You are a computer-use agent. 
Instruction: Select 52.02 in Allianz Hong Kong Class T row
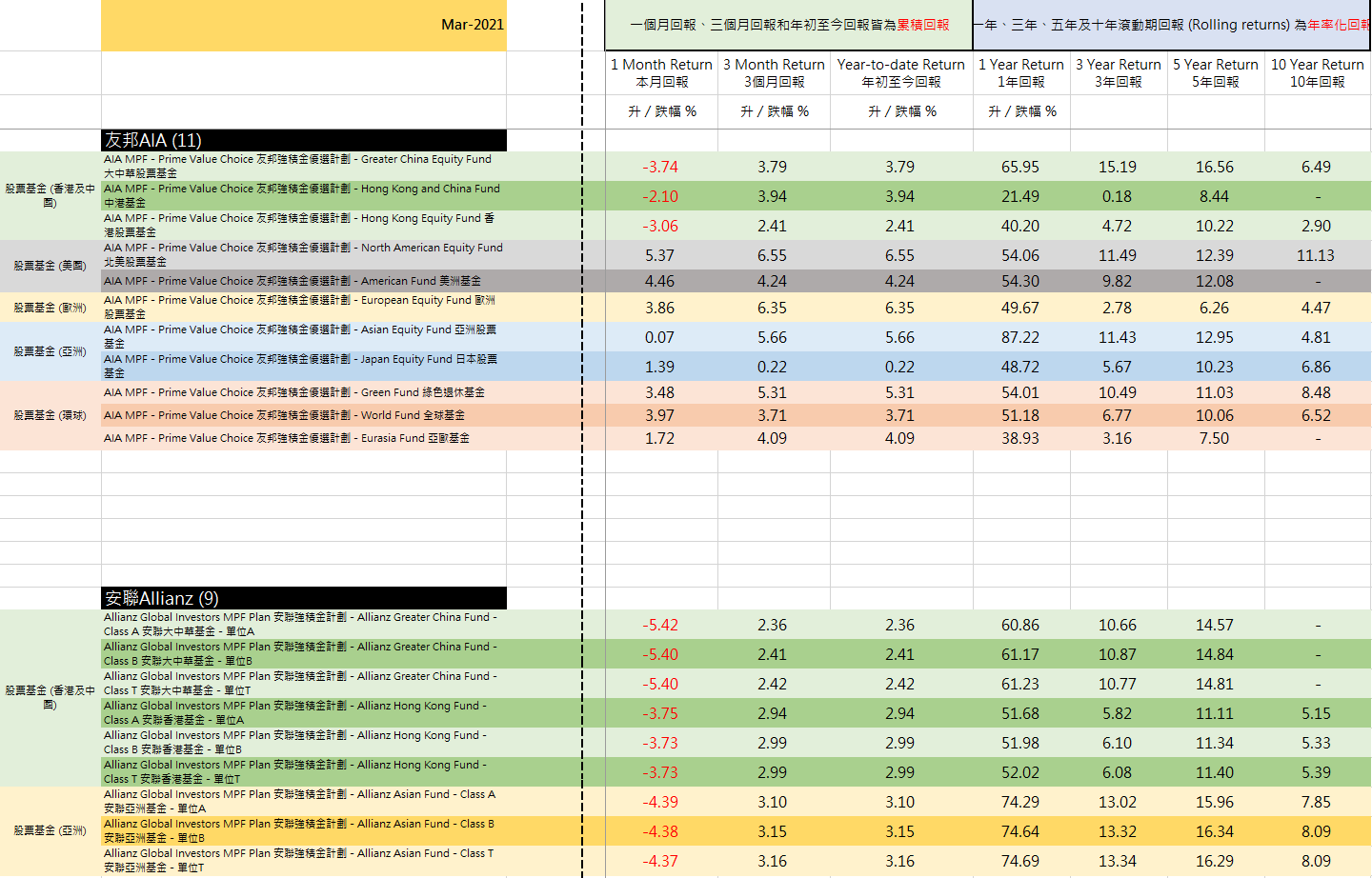click(x=1020, y=772)
